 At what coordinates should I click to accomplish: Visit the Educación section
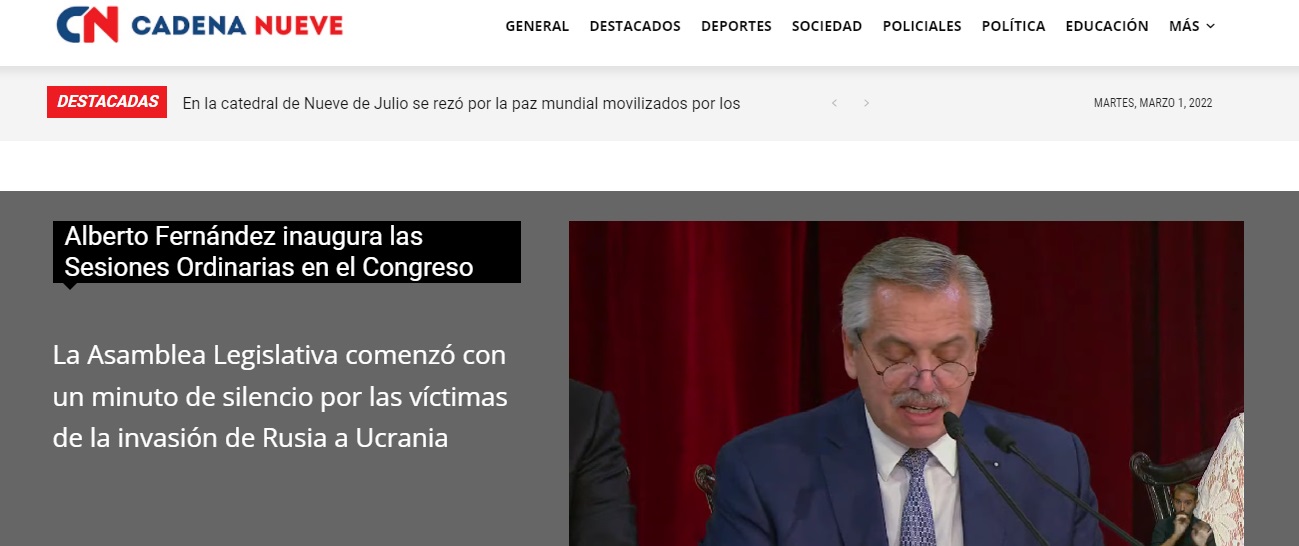point(1107,27)
